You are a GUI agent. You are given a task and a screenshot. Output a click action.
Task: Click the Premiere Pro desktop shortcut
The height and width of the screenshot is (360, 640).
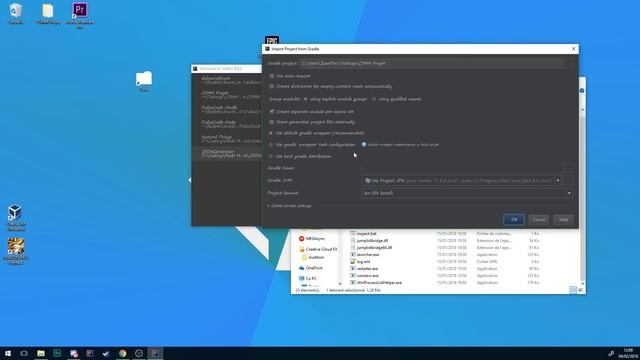pos(80,15)
